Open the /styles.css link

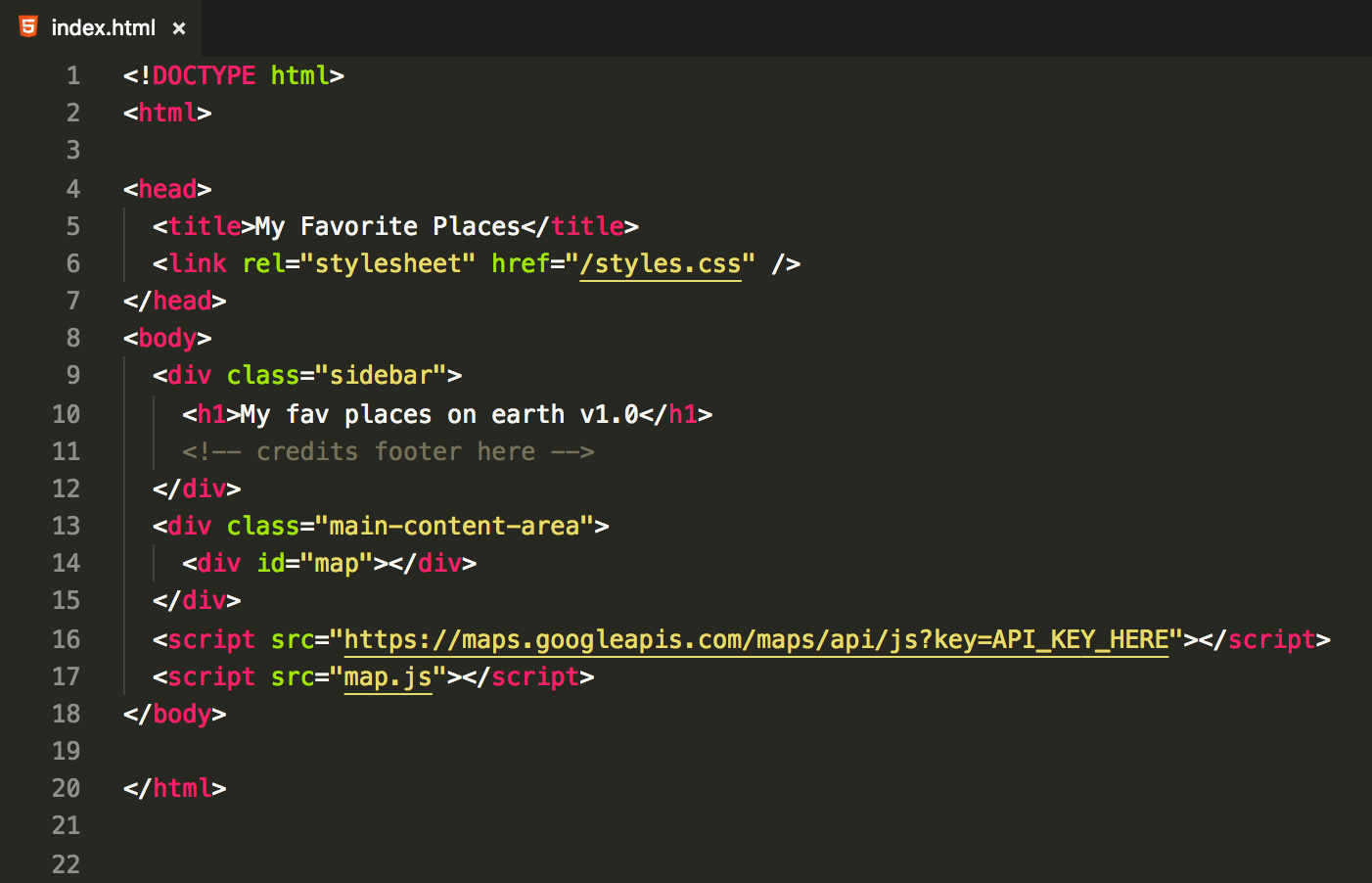pyautogui.click(x=661, y=264)
